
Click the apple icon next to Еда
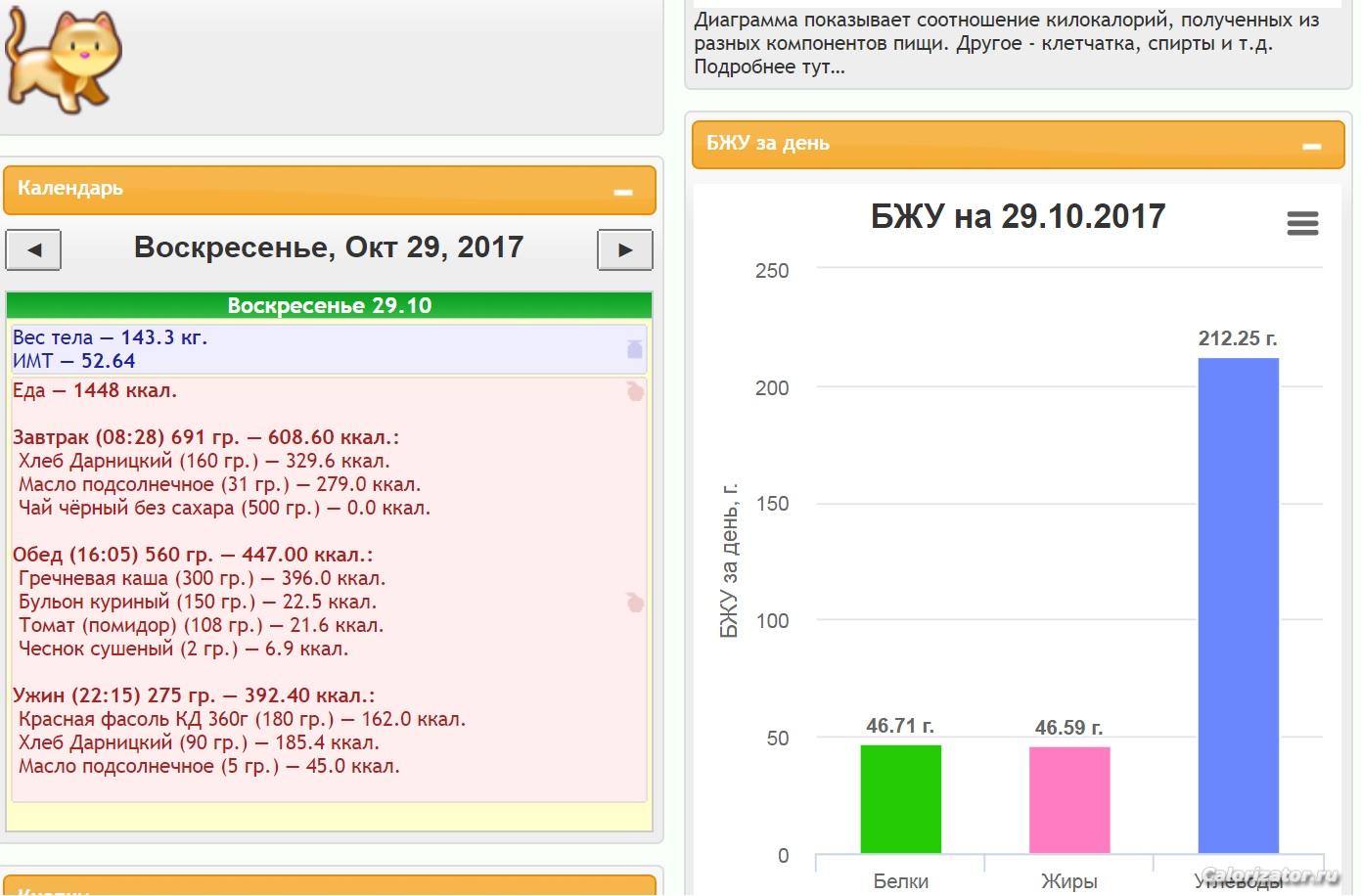click(635, 391)
